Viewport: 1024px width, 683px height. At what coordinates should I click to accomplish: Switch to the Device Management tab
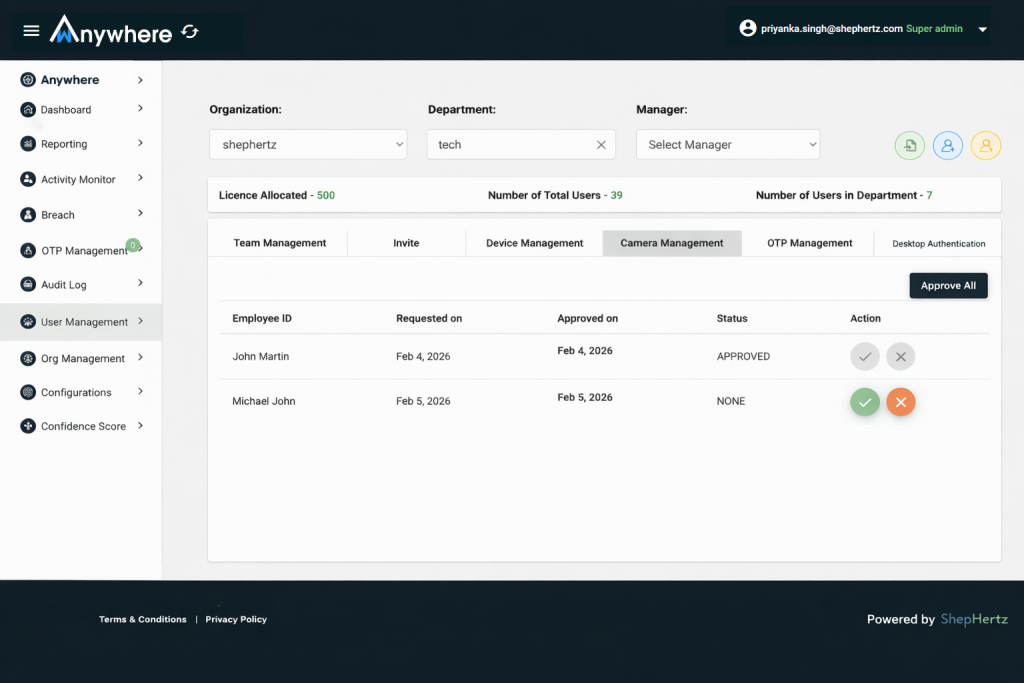[x=534, y=243]
